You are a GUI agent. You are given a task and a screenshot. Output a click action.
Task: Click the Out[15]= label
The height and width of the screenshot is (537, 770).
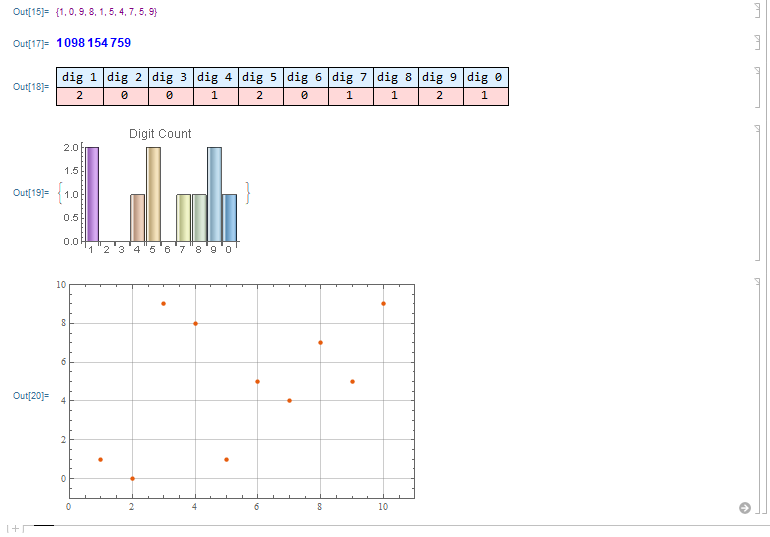(x=31, y=12)
